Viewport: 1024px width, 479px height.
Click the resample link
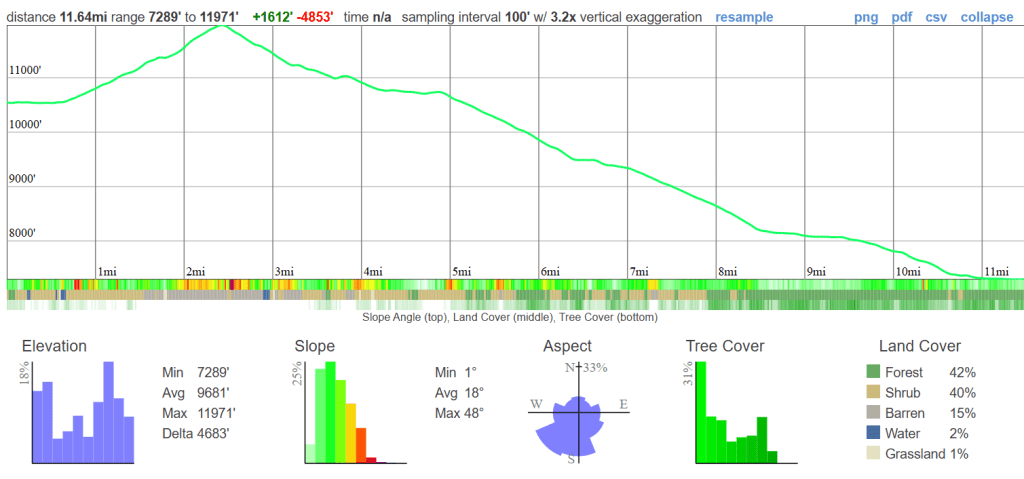point(744,17)
